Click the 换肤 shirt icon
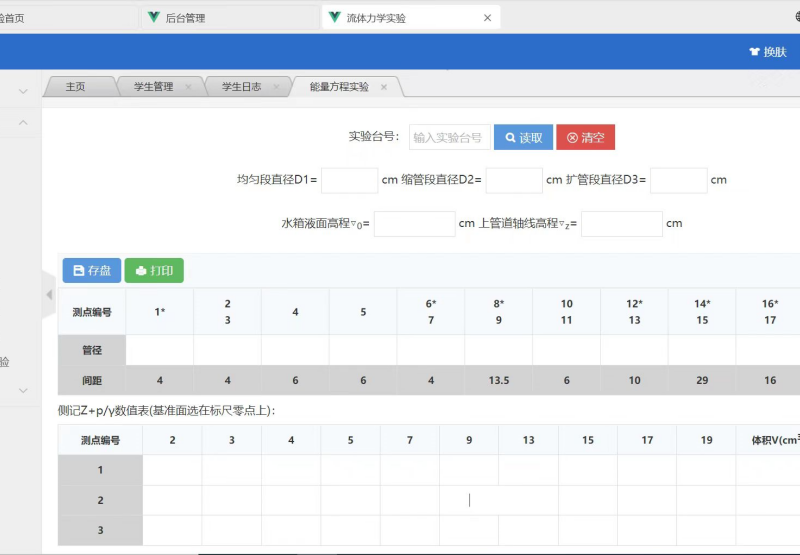Viewport: 800px width, 555px height. click(x=754, y=52)
